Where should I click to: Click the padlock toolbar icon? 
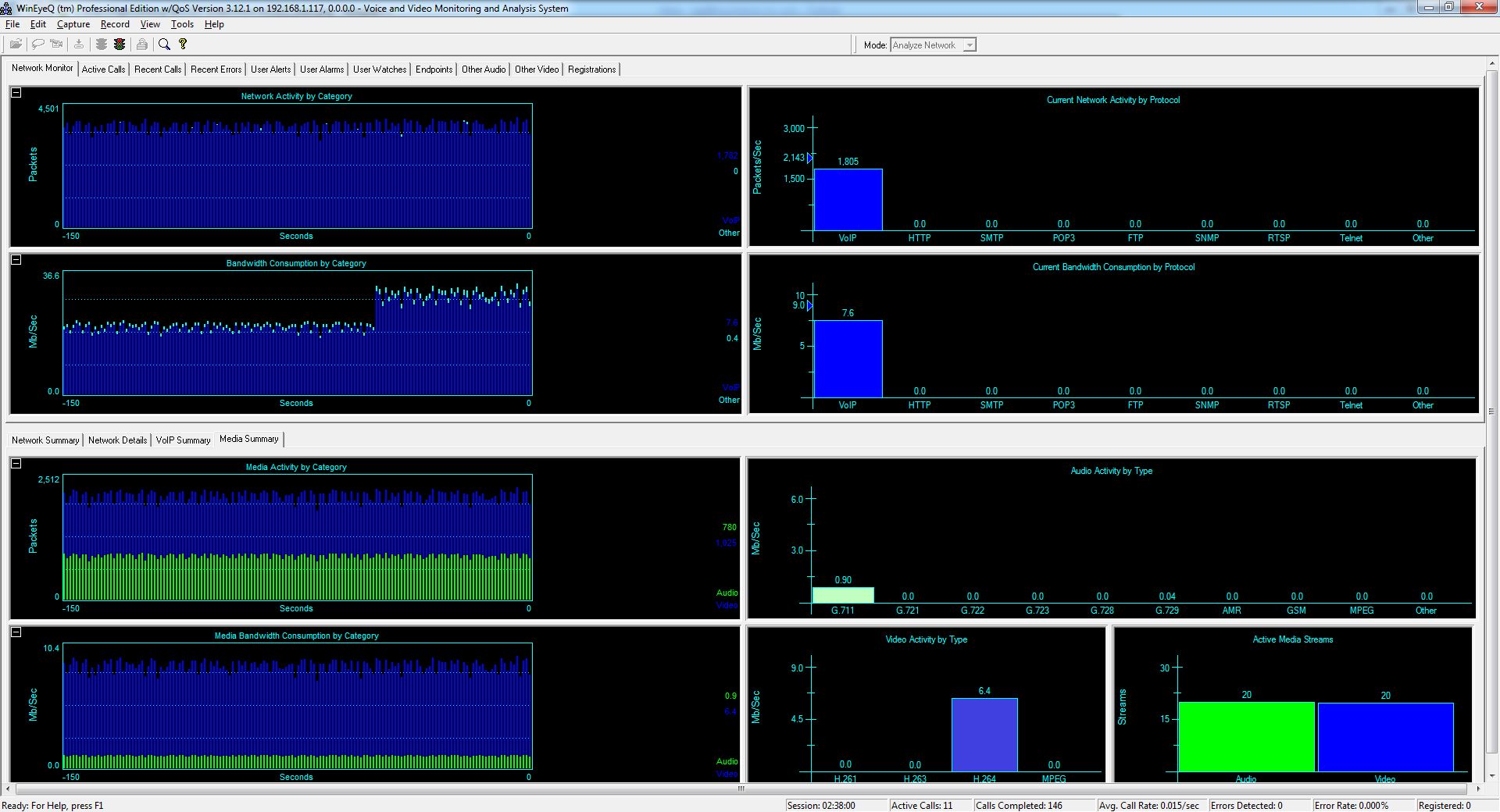(141, 45)
